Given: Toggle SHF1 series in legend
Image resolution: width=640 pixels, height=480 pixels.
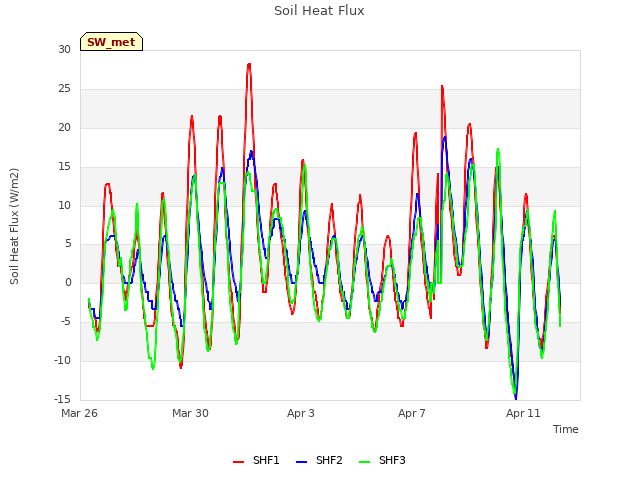Looking at the screenshot, I should coord(256,460).
